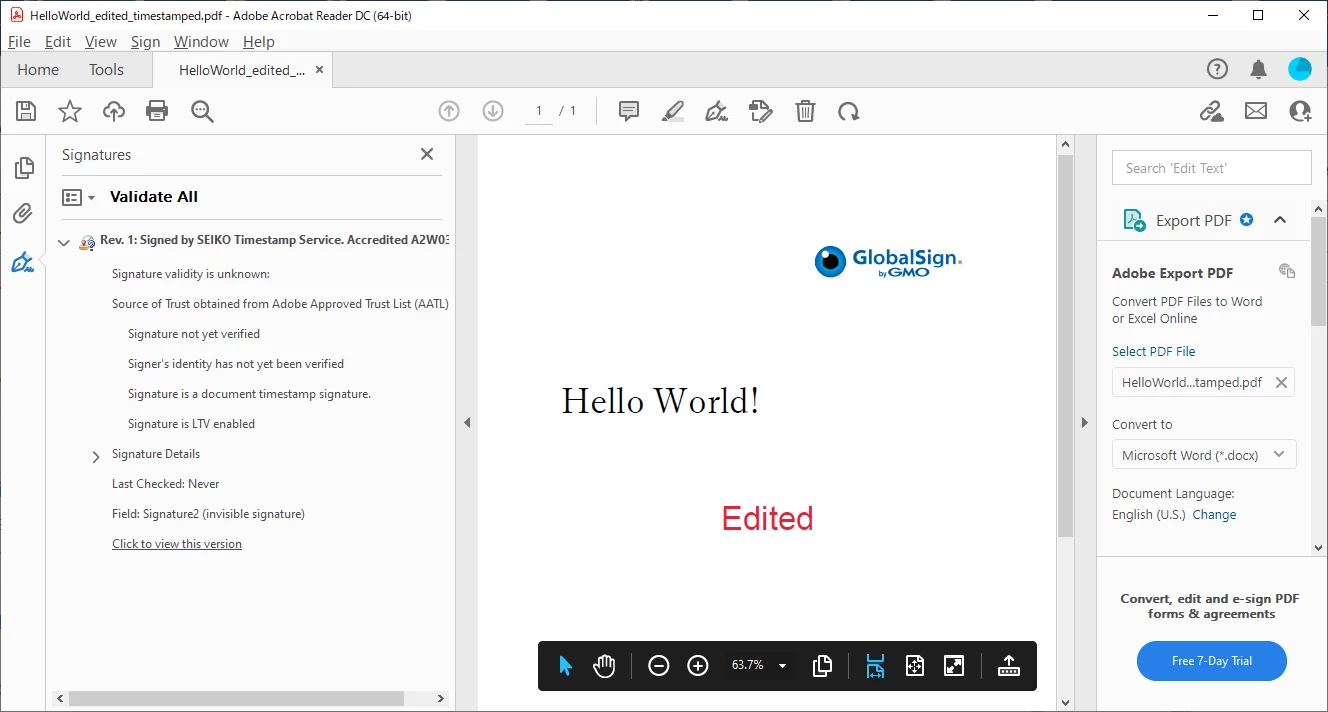Open the Edit menu
The width and height of the screenshot is (1328, 712).
58,41
